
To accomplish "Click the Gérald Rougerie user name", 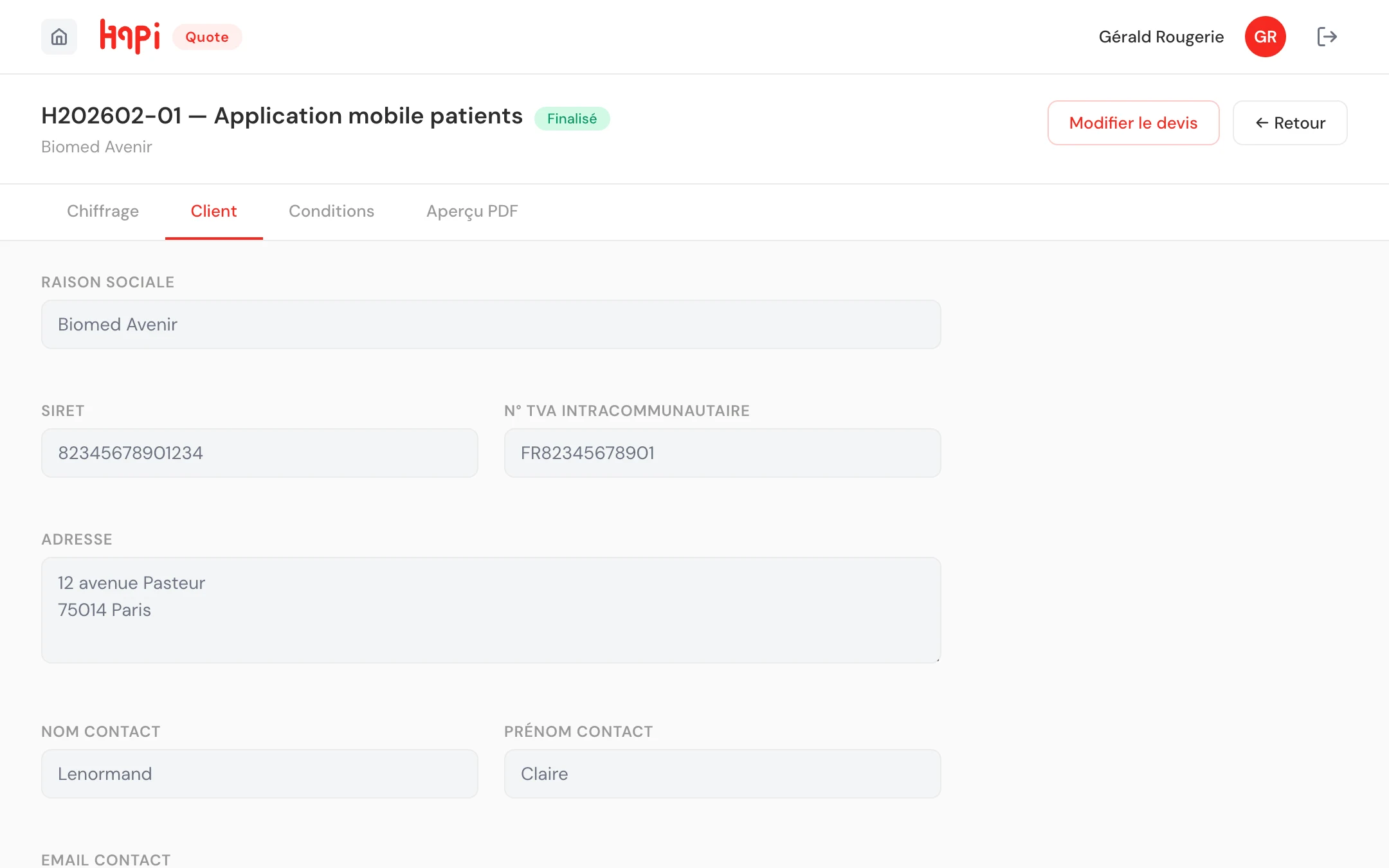I will coord(1161,37).
